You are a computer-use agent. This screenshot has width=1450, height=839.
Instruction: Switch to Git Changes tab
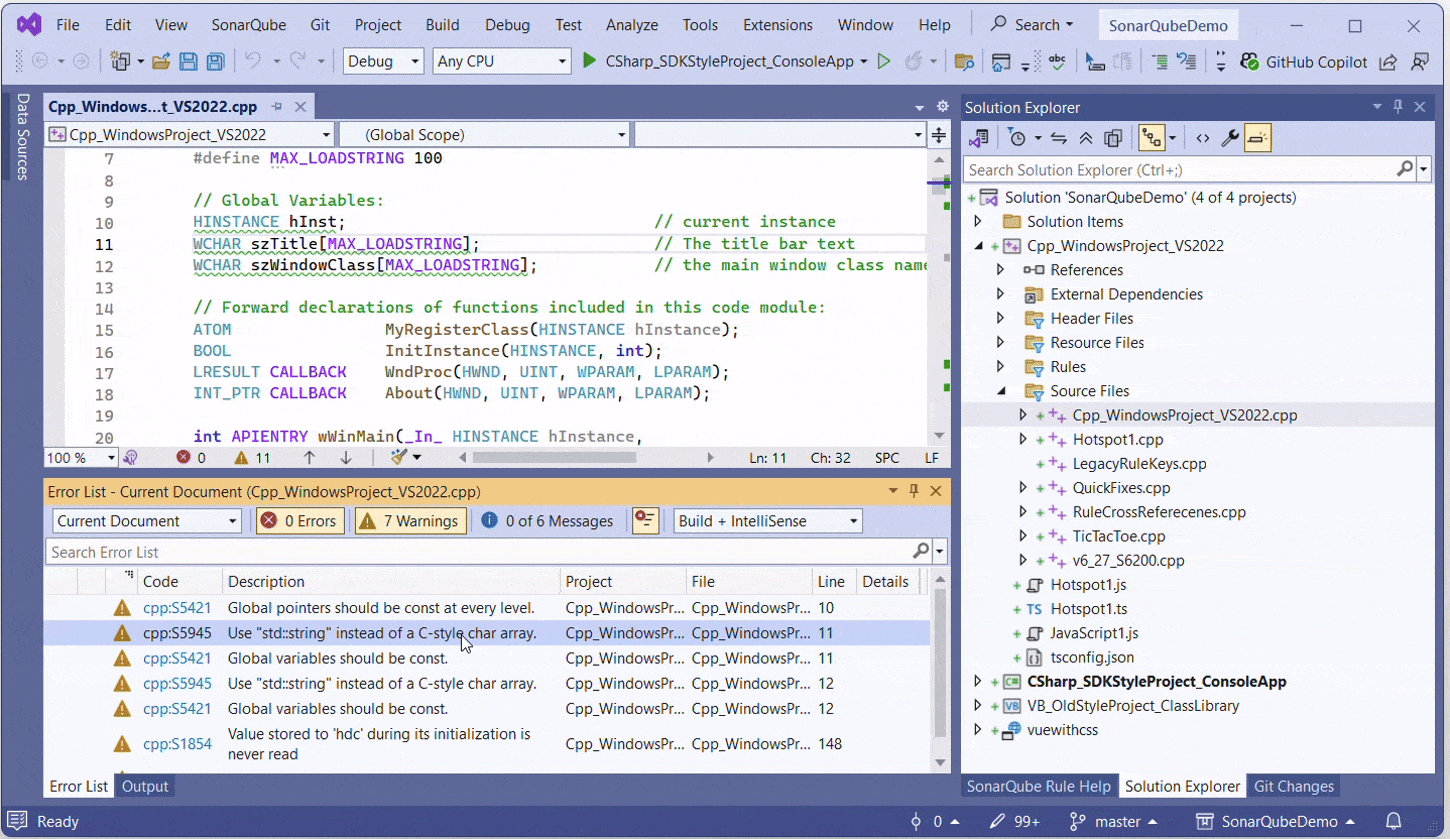point(1293,786)
